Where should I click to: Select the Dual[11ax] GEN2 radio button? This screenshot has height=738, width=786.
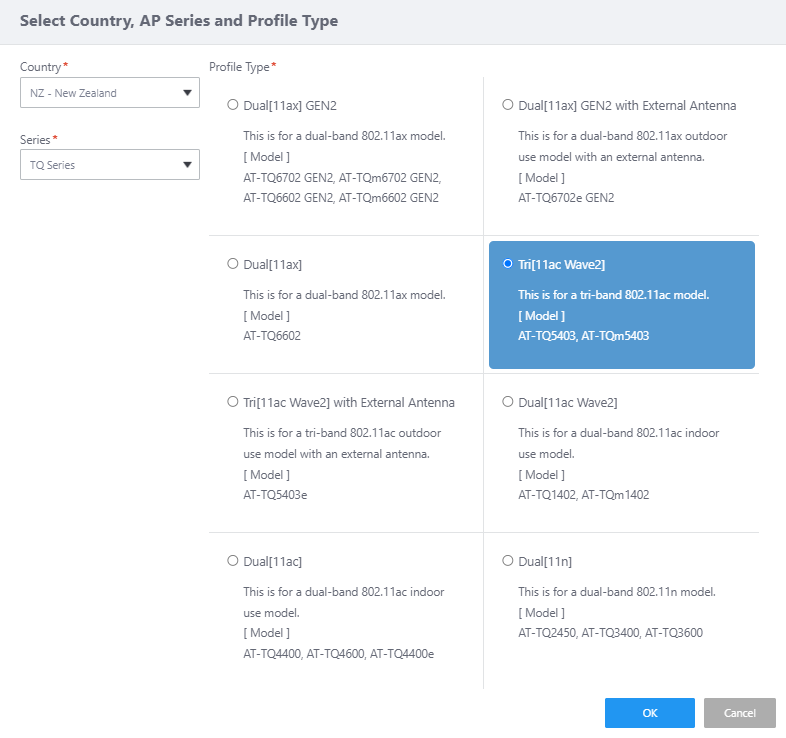click(x=233, y=105)
